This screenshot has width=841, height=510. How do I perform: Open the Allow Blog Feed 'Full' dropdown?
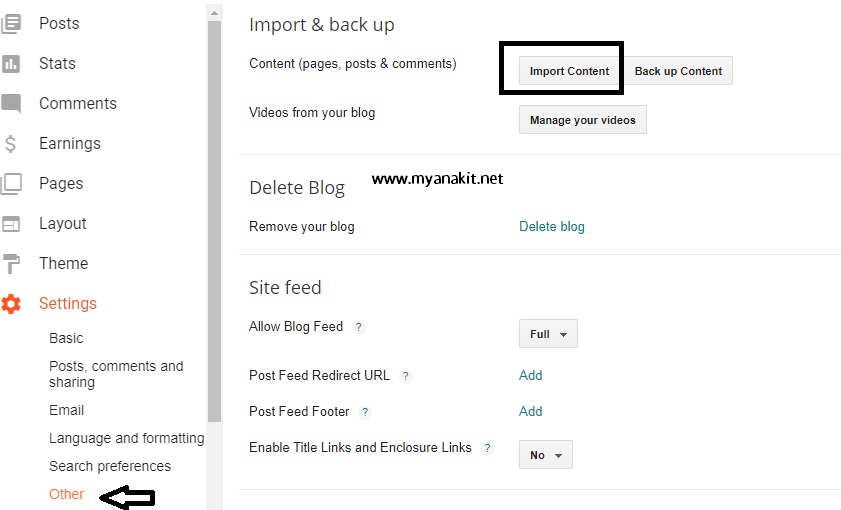548,334
